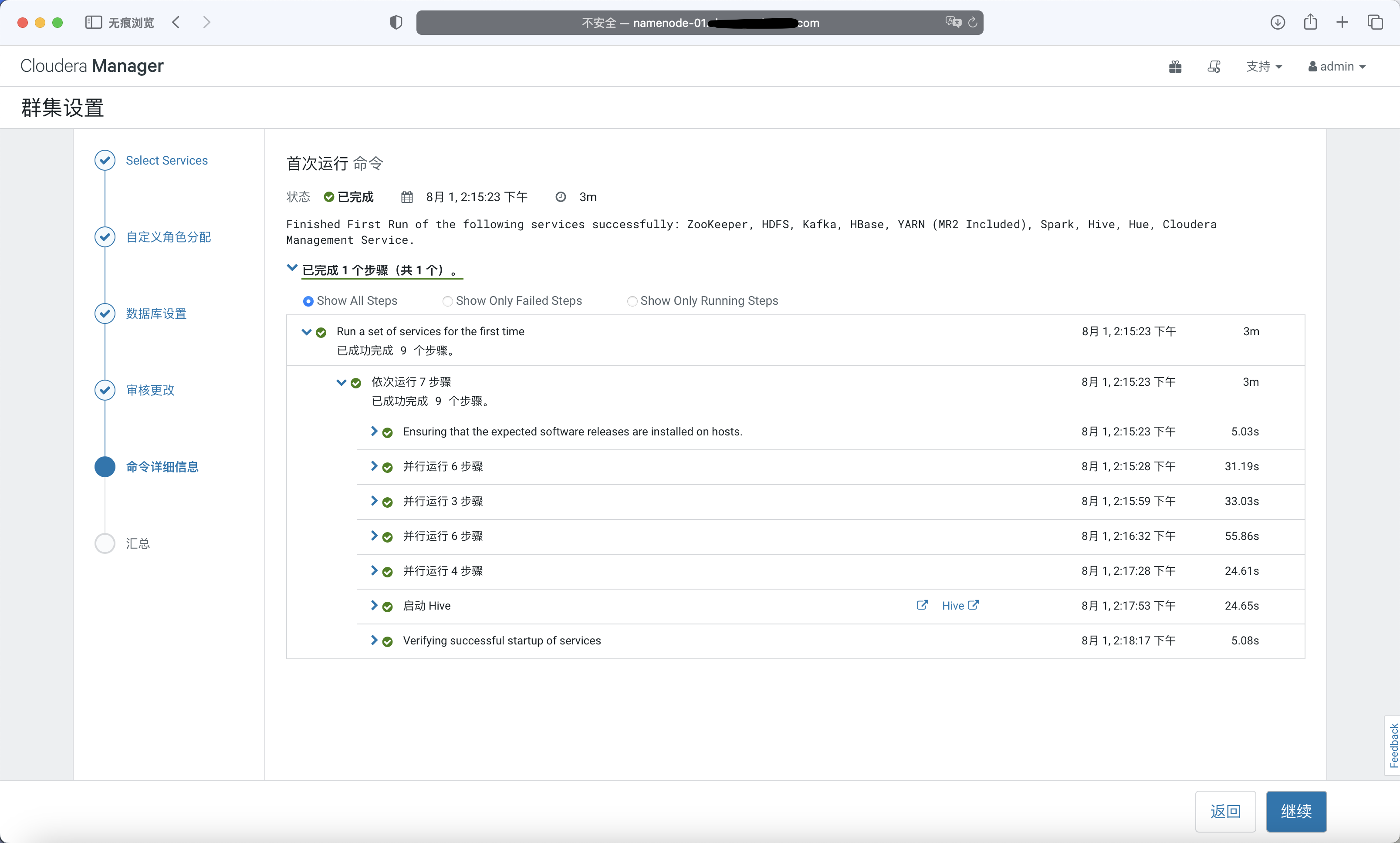The height and width of the screenshot is (843, 1400).
Task: Collapse the 'Run a set of services' step
Action: point(306,332)
